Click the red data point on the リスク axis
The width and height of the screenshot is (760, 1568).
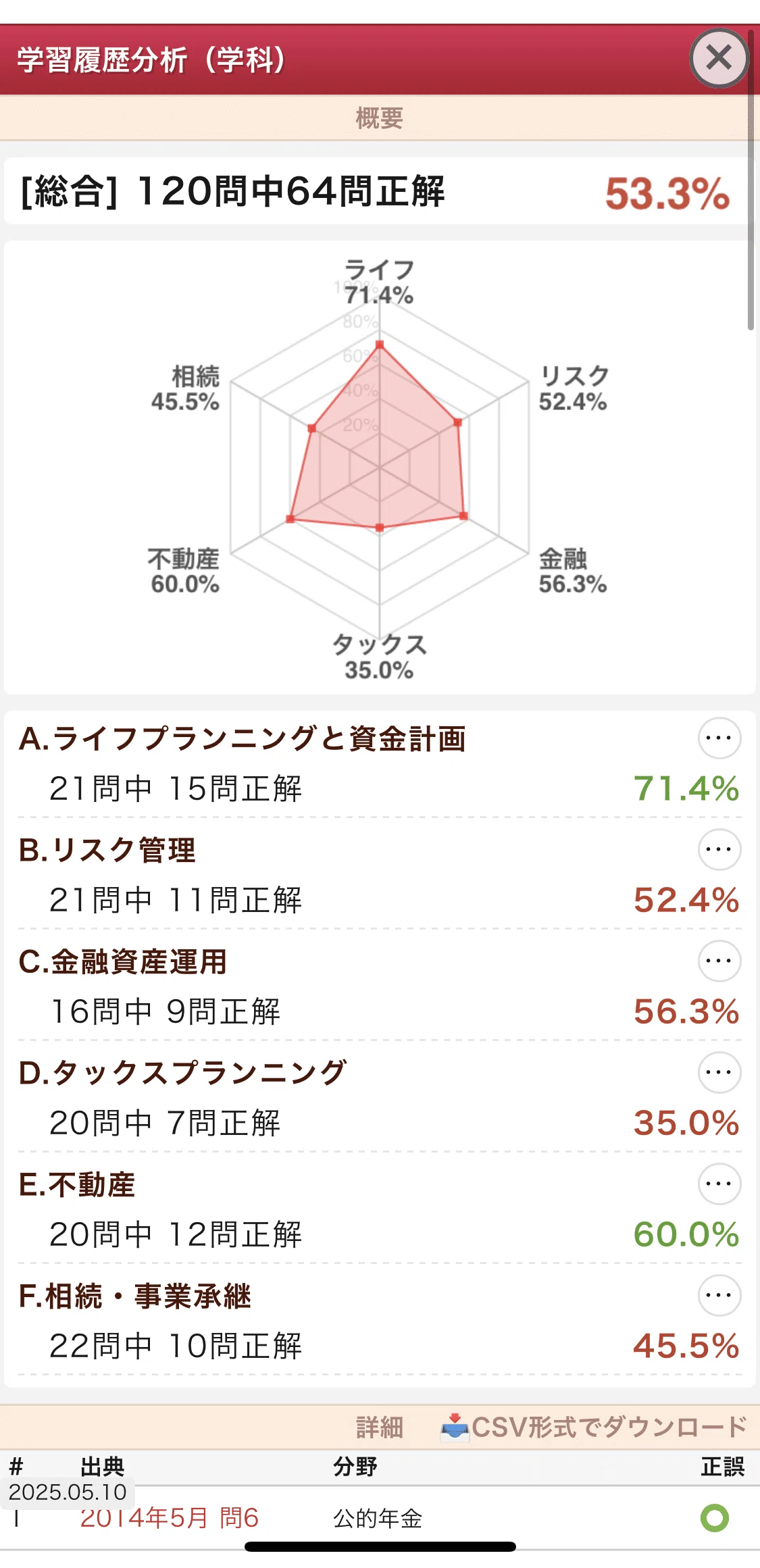[457, 422]
